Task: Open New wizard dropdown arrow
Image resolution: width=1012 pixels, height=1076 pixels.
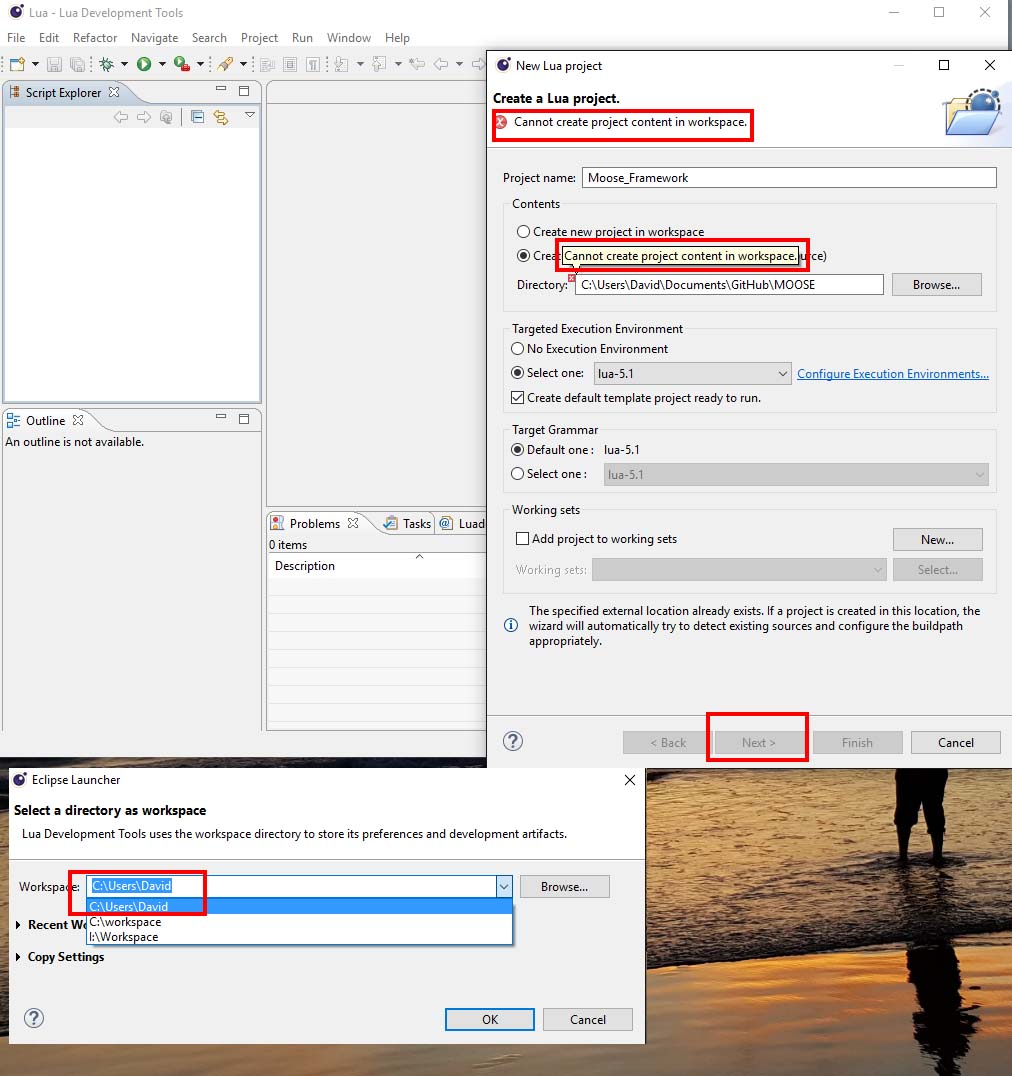Action: pyautogui.click(x=35, y=65)
